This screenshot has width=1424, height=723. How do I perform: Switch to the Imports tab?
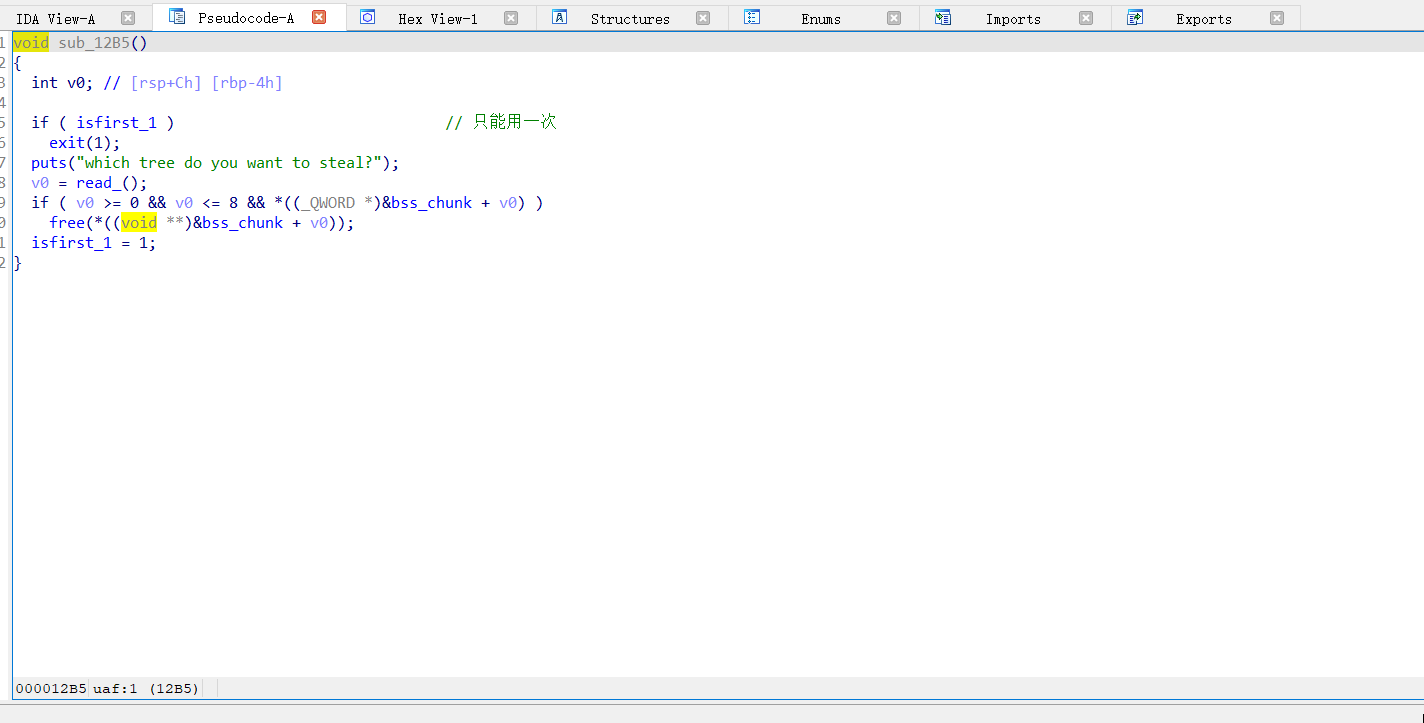coord(1013,19)
